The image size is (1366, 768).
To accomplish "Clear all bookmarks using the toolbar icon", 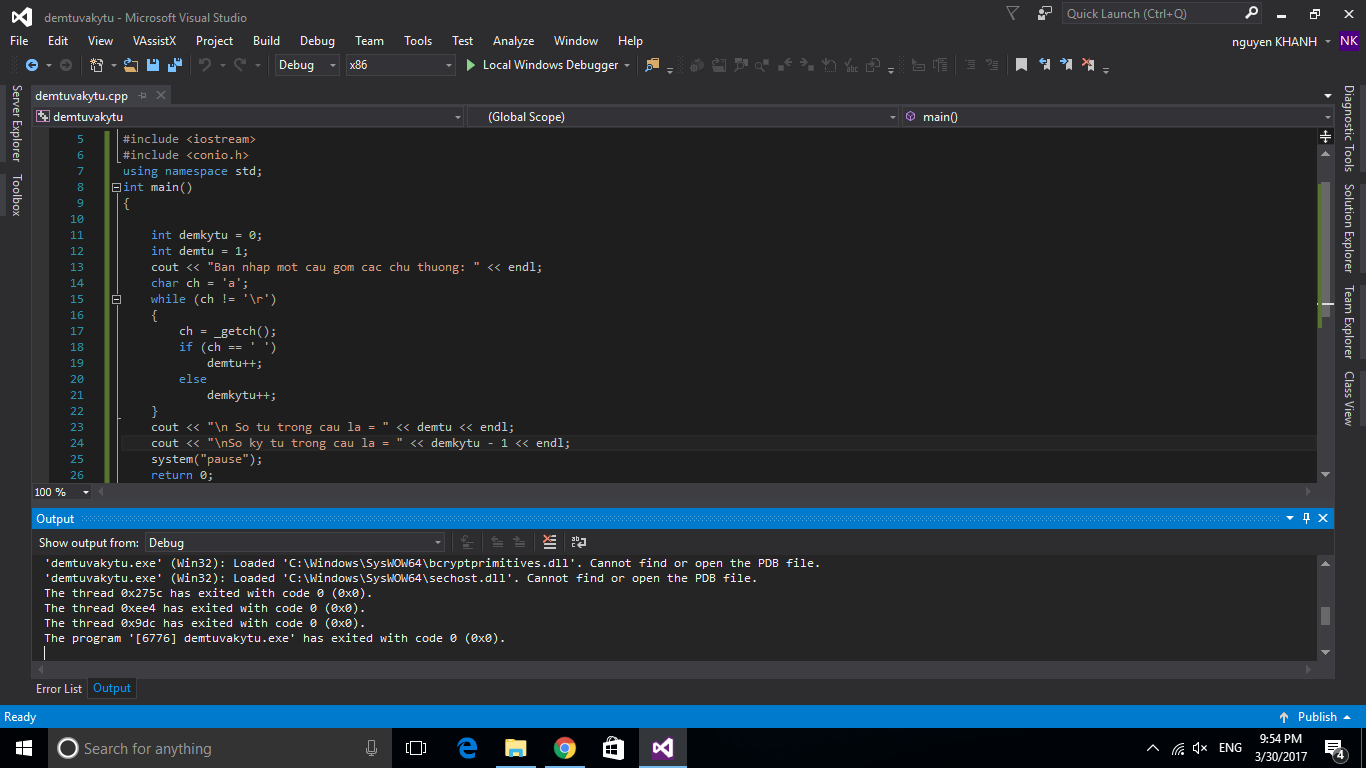I will 1087,65.
